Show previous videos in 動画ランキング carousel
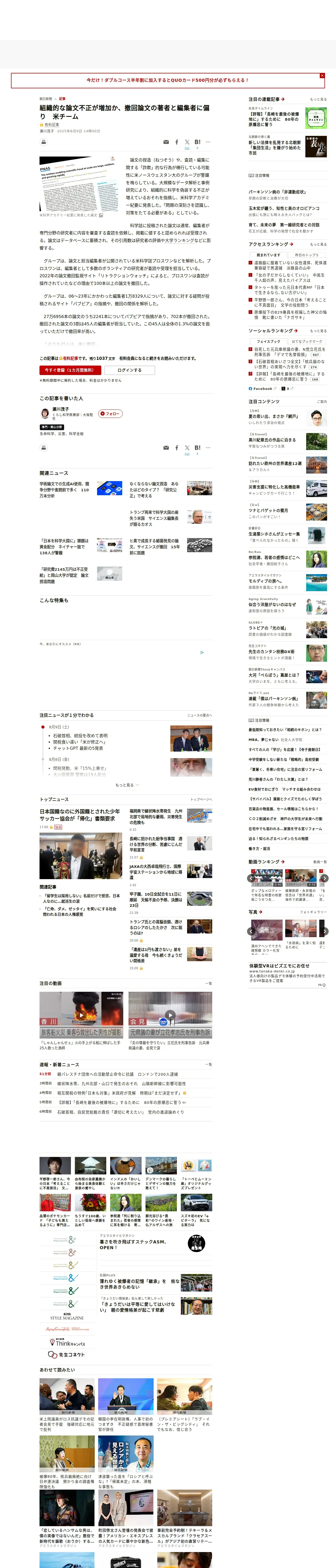This screenshot has width=336, height=1568. (251, 878)
